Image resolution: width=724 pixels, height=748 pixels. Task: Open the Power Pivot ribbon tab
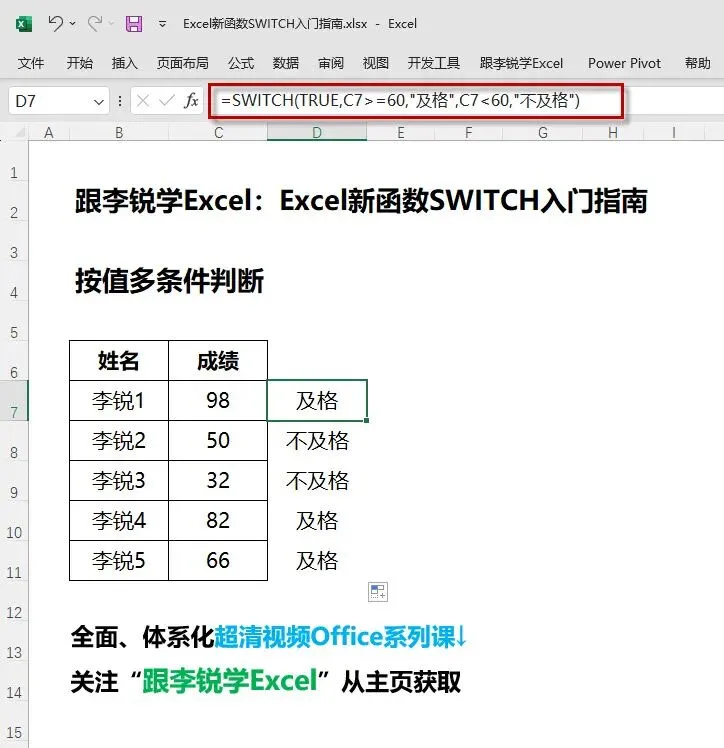624,63
